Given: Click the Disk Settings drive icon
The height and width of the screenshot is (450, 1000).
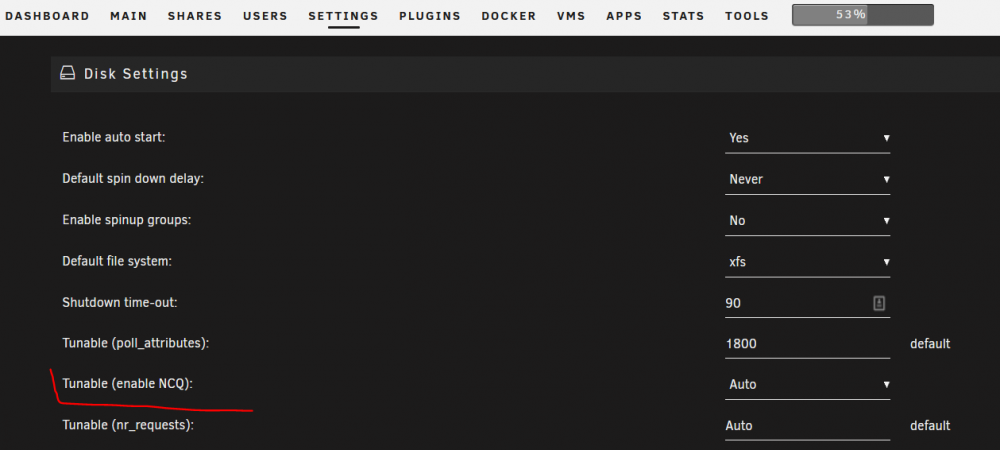Looking at the screenshot, I should coord(68,74).
